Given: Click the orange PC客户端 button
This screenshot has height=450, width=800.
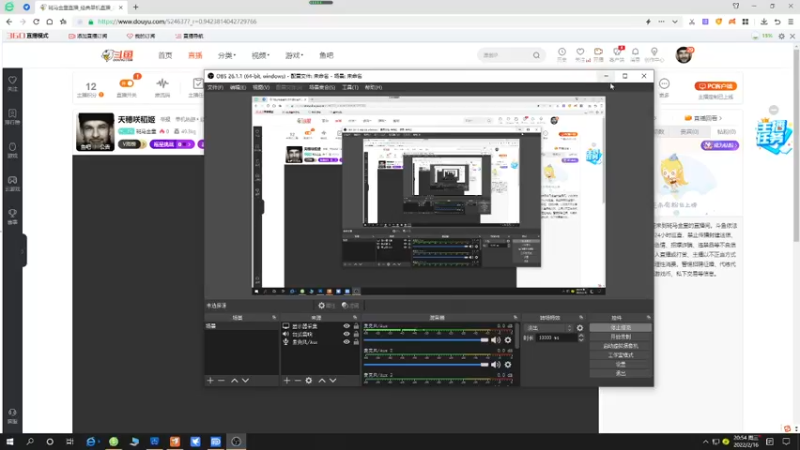Looking at the screenshot, I should (x=715, y=86).
